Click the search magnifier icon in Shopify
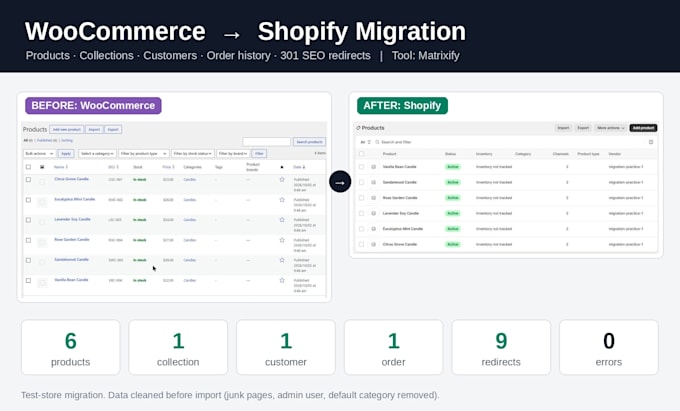The height and width of the screenshot is (411, 680). (377, 142)
